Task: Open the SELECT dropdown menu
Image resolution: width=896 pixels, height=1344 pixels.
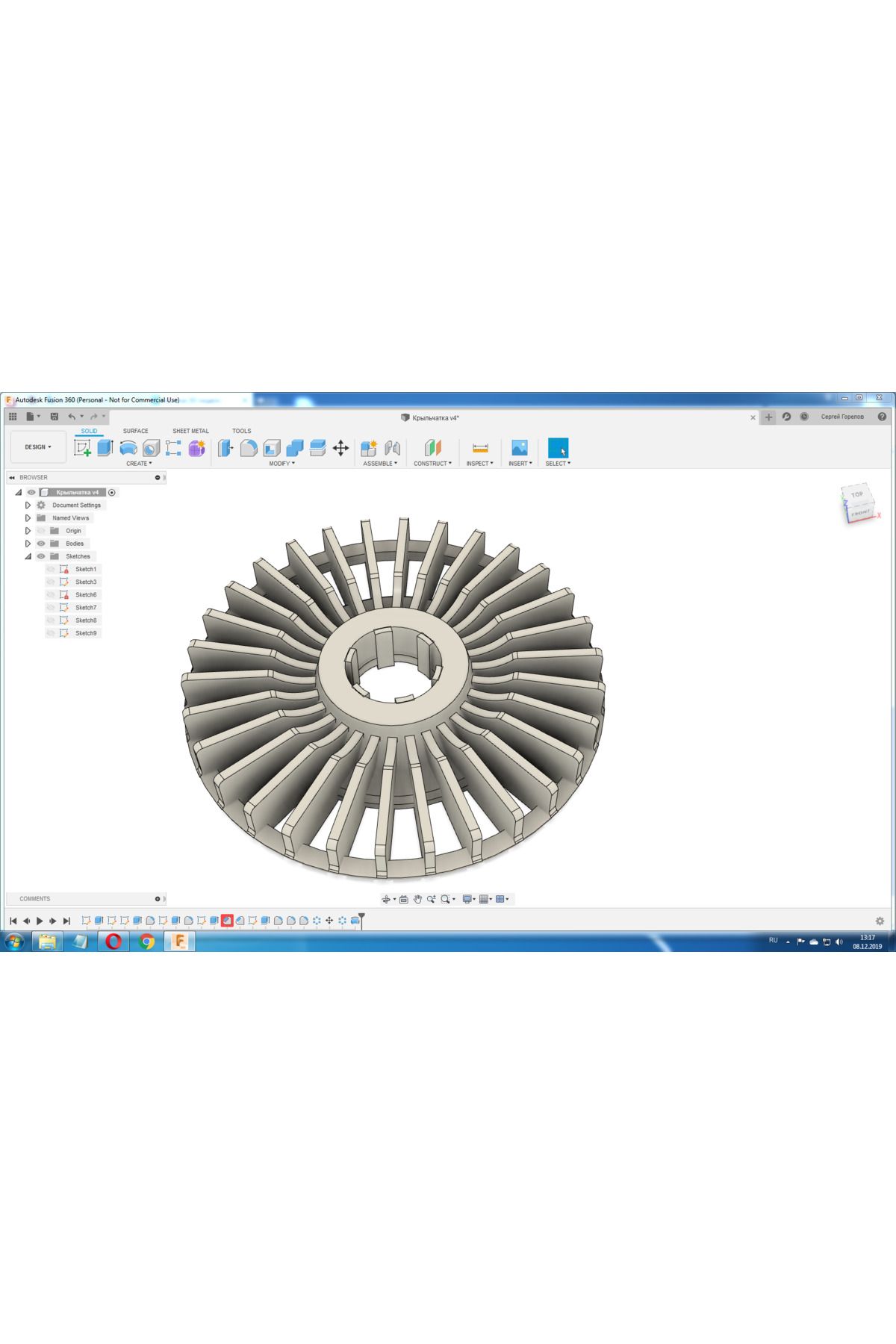Action: coord(558,464)
